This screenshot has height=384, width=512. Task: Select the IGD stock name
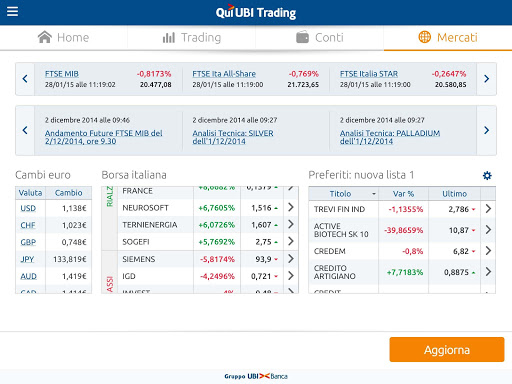[129, 276]
